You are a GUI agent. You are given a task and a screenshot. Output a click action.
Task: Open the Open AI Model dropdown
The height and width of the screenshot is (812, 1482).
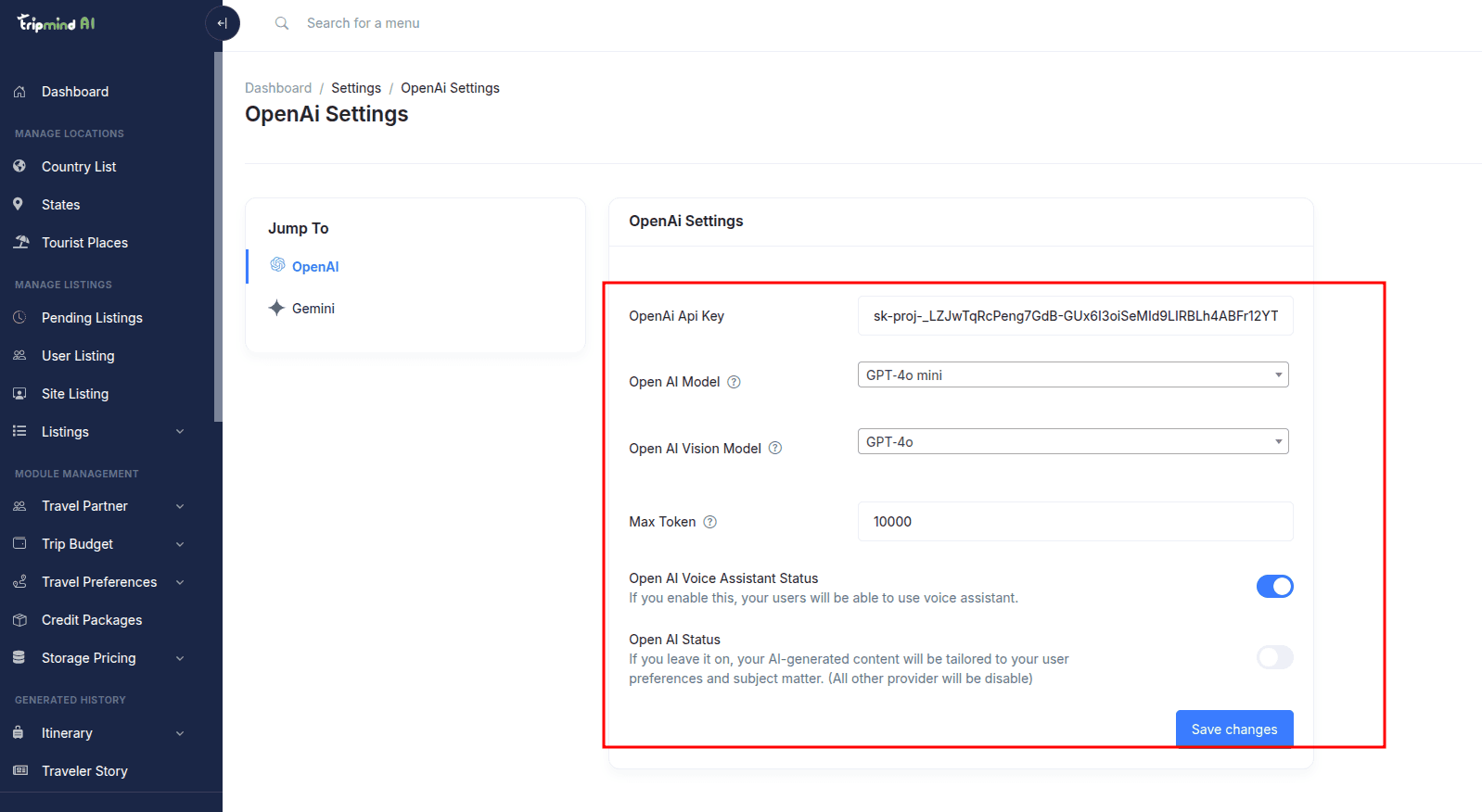pyautogui.click(x=1073, y=374)
